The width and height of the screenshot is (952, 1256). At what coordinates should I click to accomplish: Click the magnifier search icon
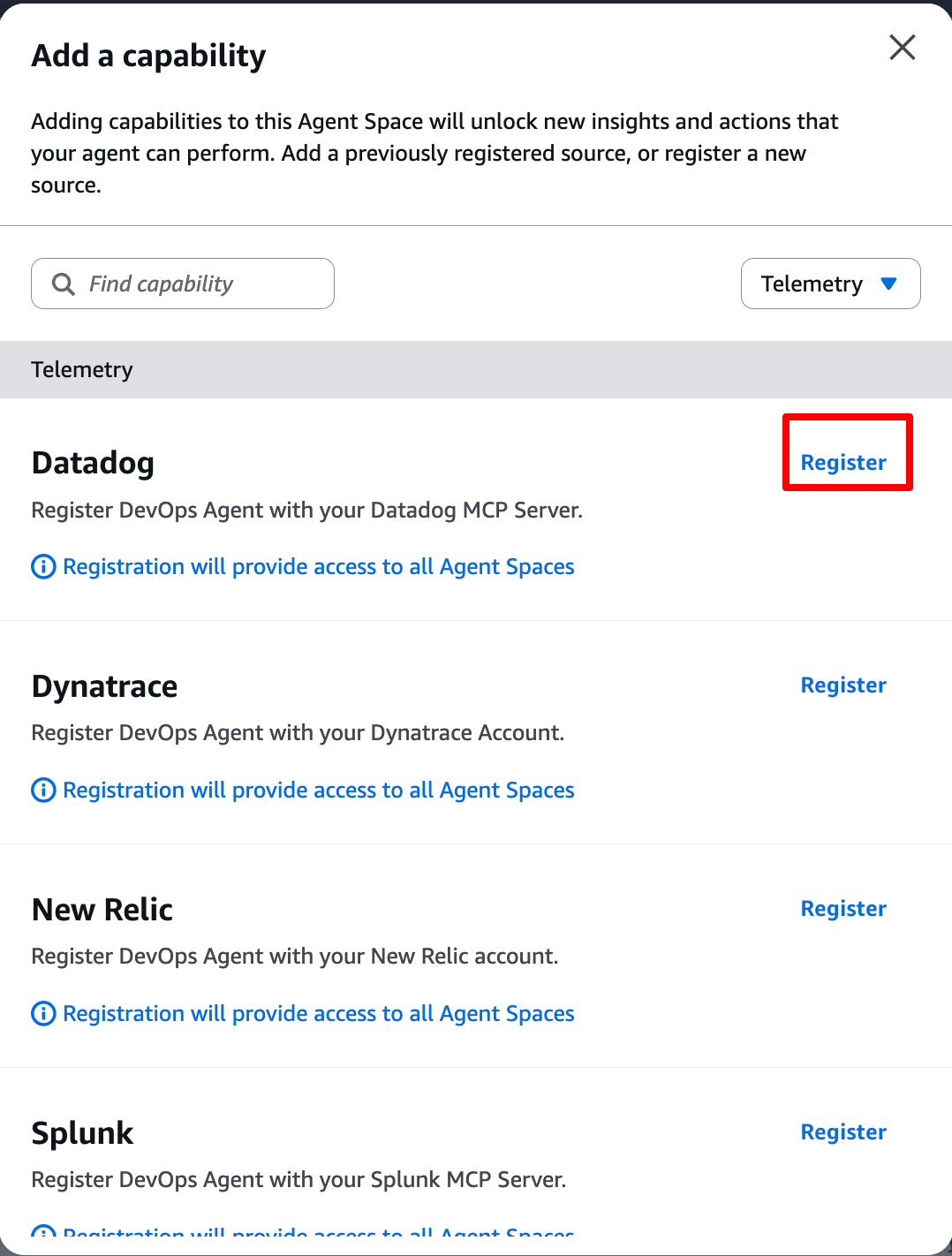(64, 284)
